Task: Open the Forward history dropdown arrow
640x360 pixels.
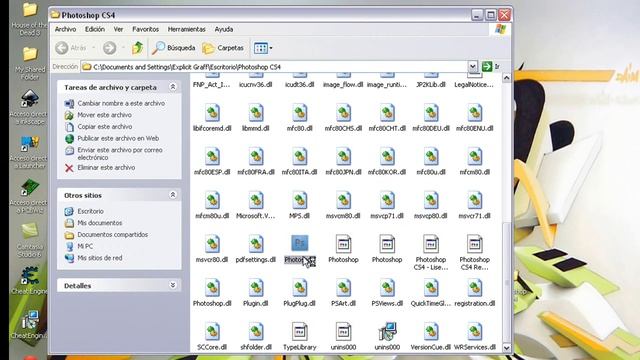Action: [123, 48]
